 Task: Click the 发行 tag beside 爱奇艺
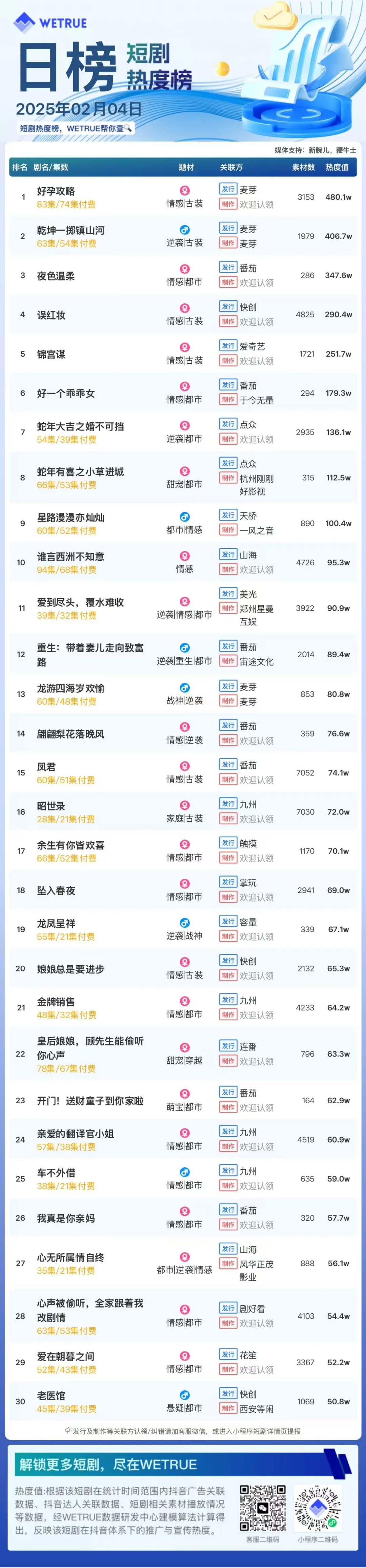[228, 345]
